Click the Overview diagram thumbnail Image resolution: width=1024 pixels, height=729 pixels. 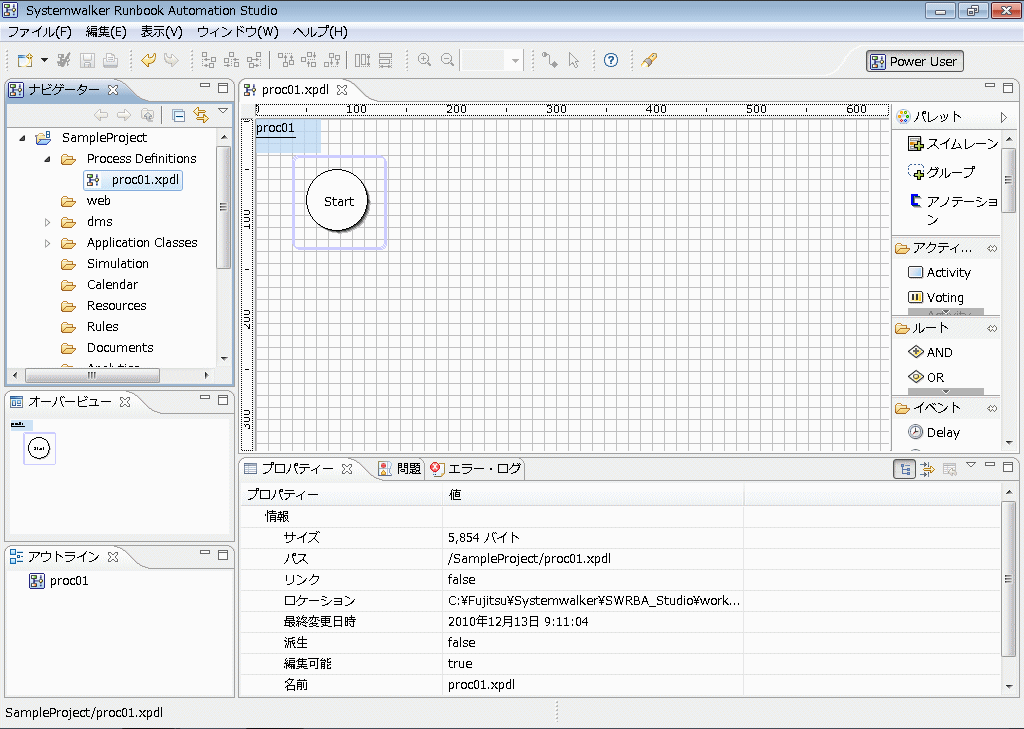[39, 448]
